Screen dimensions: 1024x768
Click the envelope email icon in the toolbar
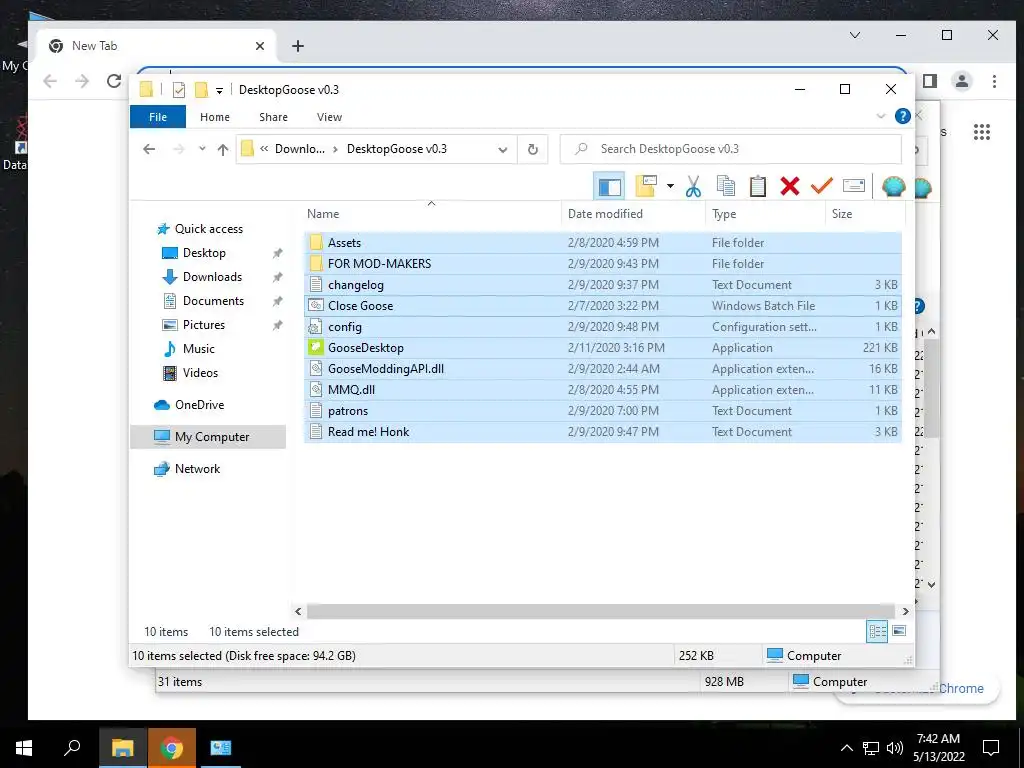click(854, 187)
